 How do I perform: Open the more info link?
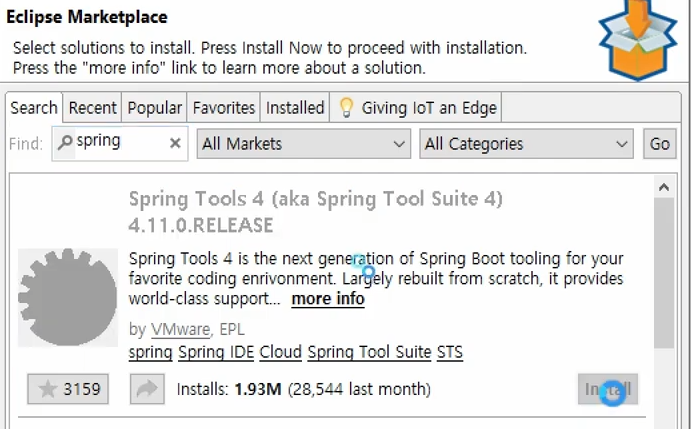[328, 299]
